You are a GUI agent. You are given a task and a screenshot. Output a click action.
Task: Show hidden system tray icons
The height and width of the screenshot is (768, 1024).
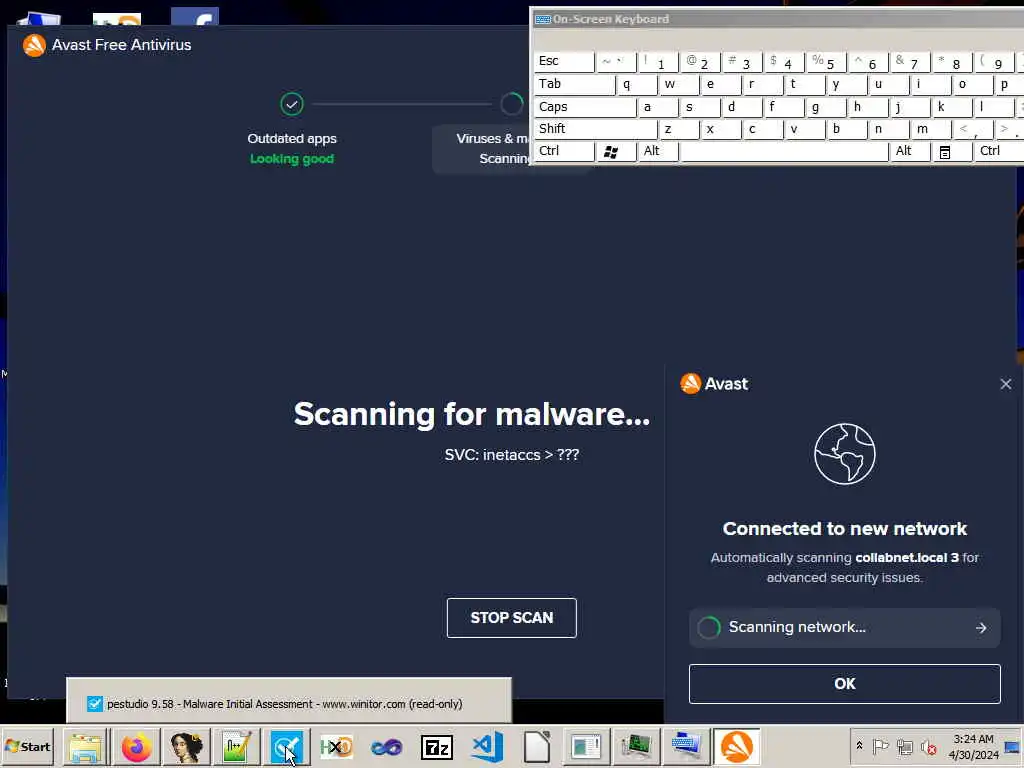coord(859,746)
